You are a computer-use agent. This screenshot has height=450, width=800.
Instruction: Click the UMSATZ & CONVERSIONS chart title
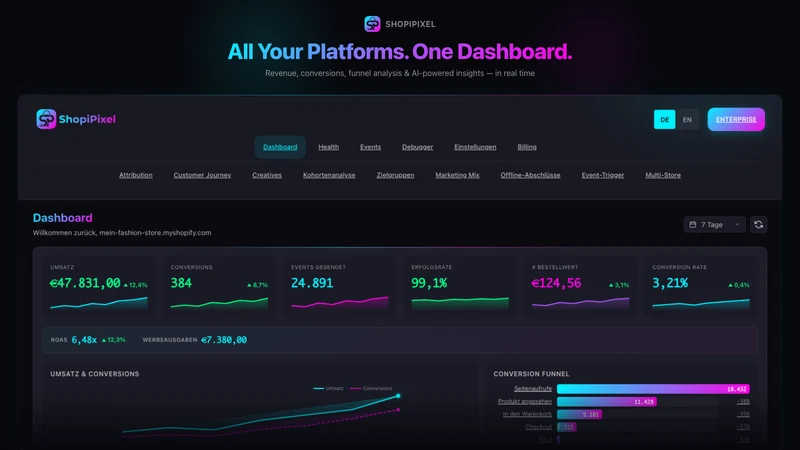point(94,374)
